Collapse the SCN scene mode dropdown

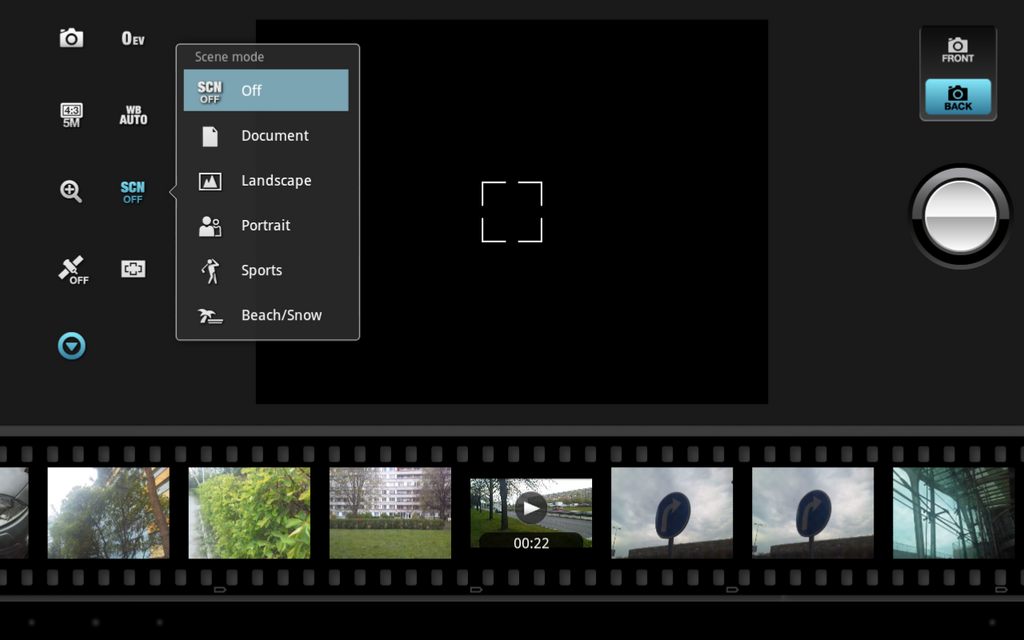point(132,191)
